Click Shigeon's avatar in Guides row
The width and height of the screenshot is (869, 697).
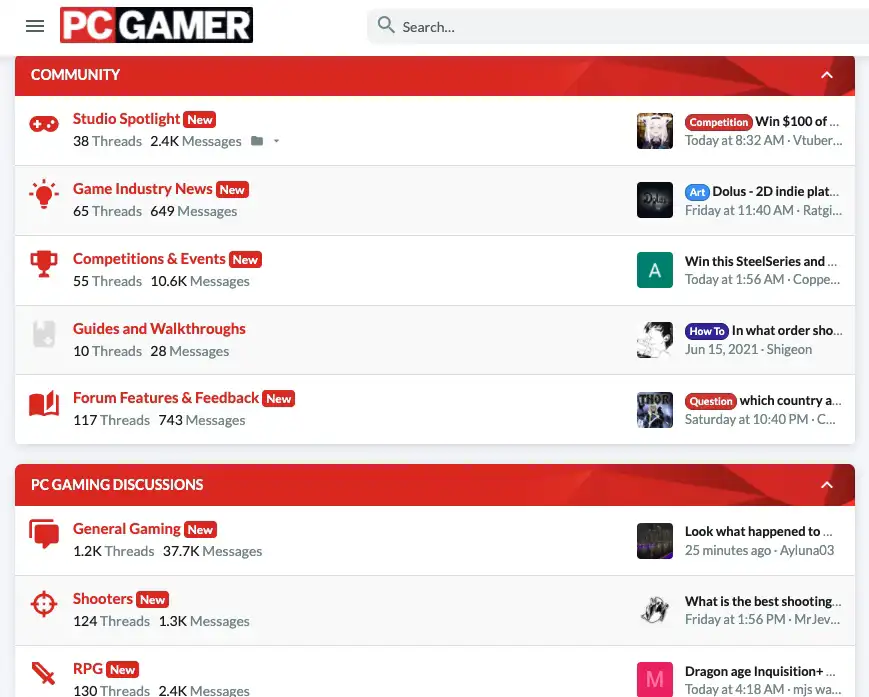(655, 340)
